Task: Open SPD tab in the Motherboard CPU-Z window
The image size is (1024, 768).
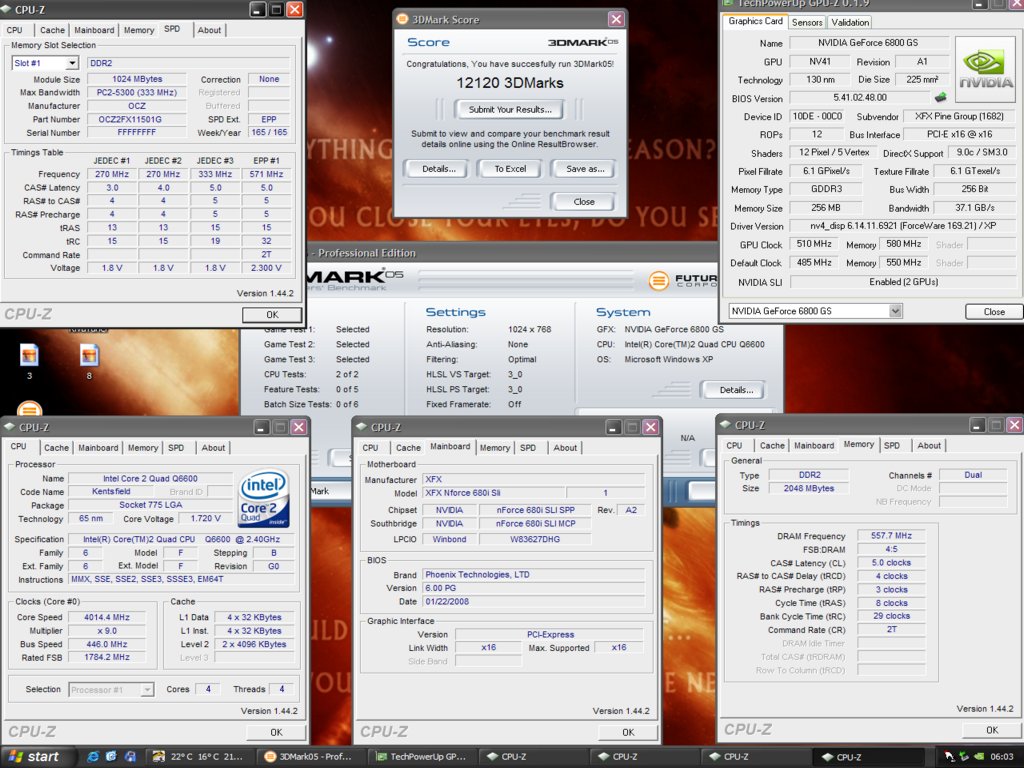Action: [x=528, y=448]
